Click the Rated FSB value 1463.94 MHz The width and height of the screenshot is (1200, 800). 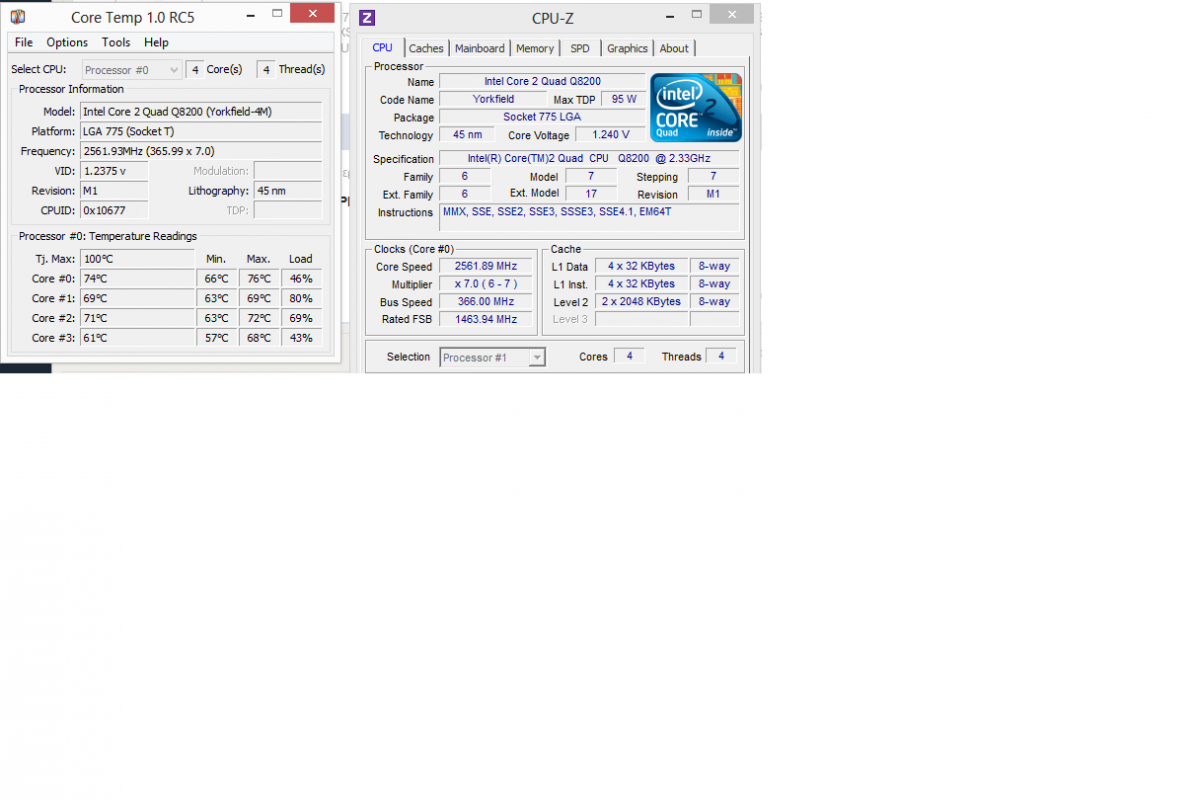coord(485,319)
